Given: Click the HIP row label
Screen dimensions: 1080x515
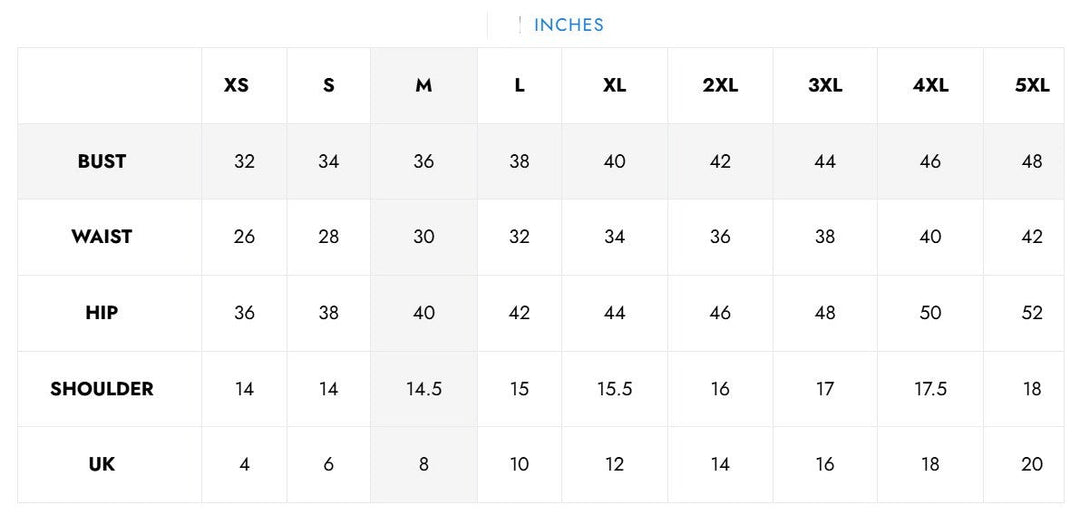Looking at the screenshot, I should [x=102, y=313].
